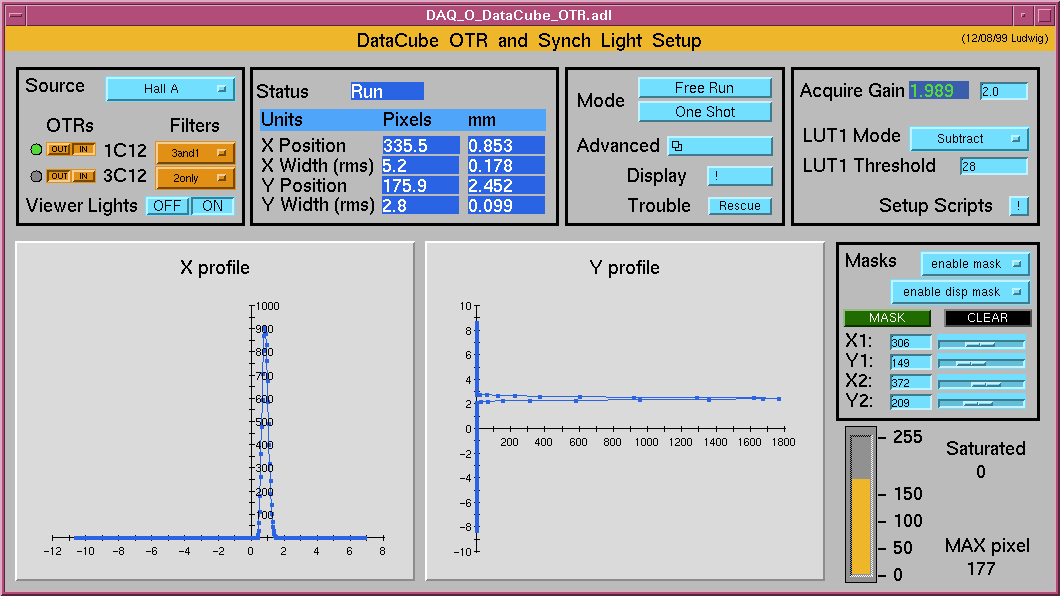
Task: Set 3C12 OTR to OUT
Action: (59, 177)
